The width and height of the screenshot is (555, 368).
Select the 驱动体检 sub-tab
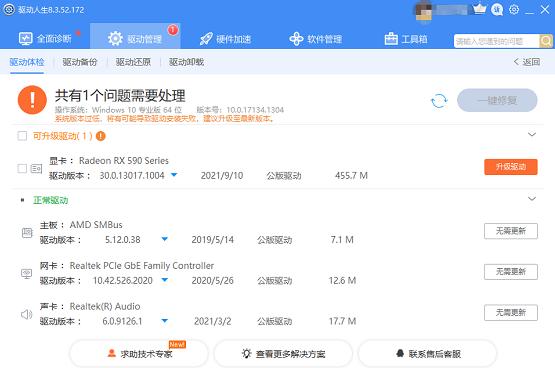coord(27,62)
